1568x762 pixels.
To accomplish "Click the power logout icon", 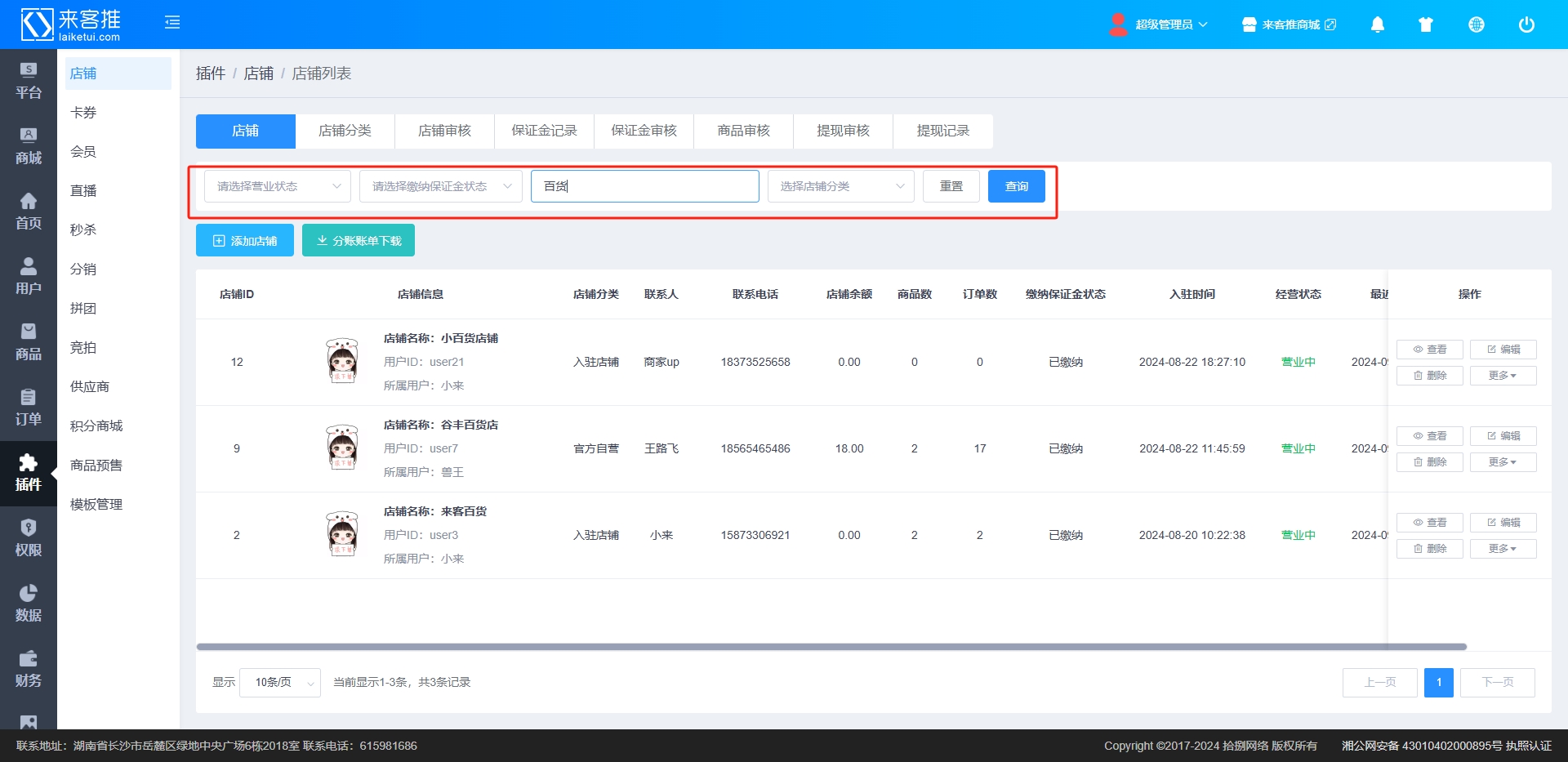I will coord(1526,25).
